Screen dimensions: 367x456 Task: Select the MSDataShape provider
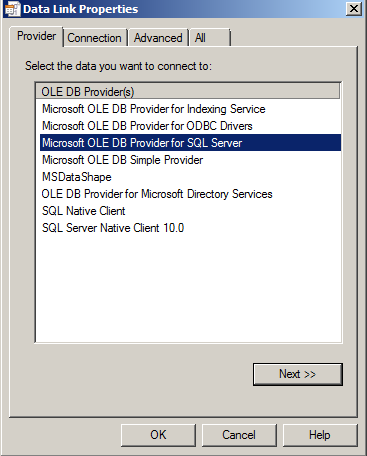(190, 177)
